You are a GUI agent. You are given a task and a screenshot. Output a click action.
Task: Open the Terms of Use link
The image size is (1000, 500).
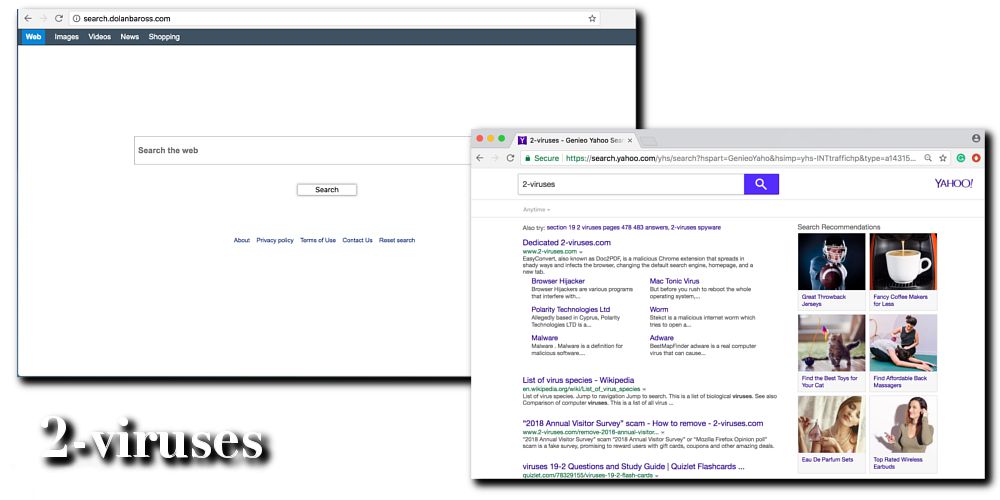318,240
